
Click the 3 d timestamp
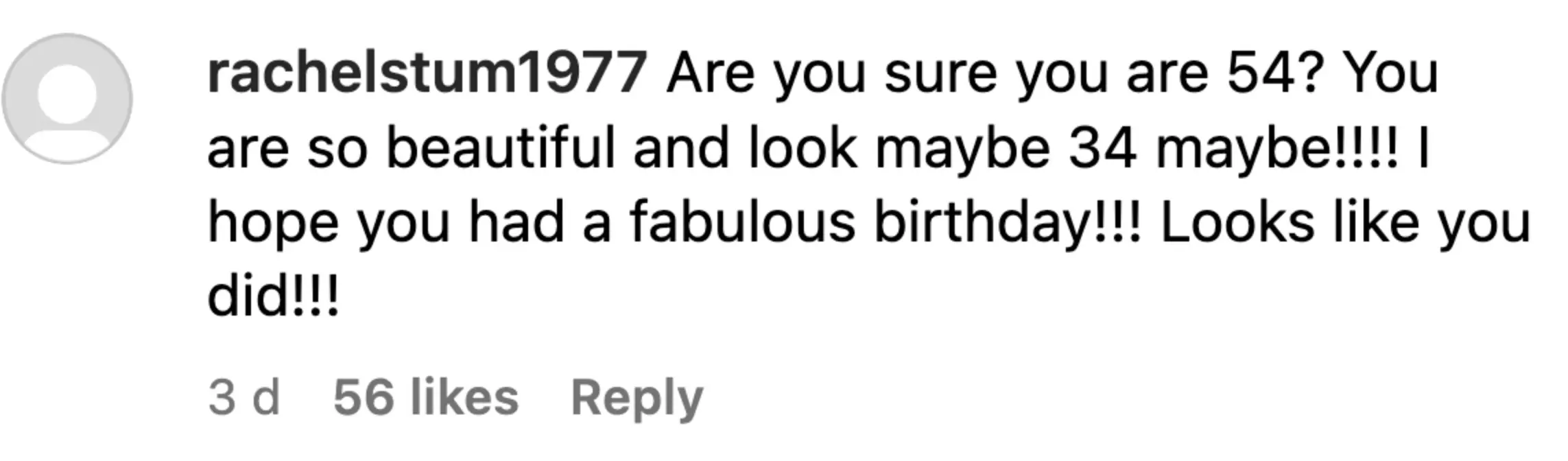click(x=244, y=398)
